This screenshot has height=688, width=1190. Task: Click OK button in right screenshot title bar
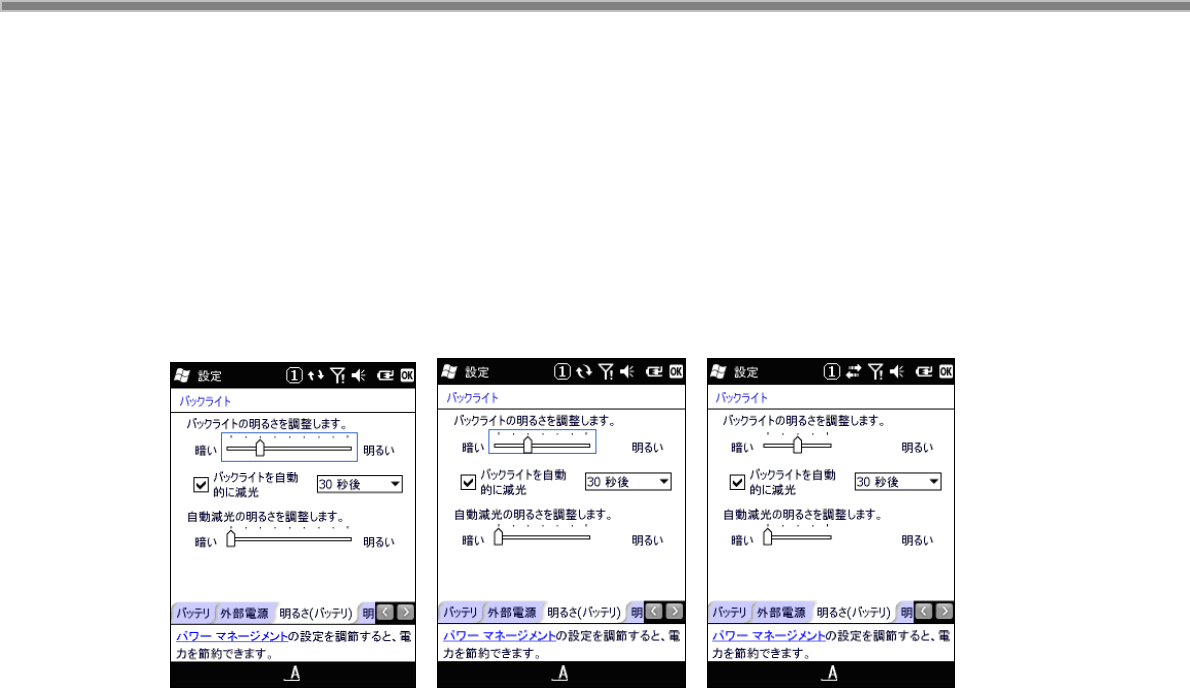[x=946, y=372]
